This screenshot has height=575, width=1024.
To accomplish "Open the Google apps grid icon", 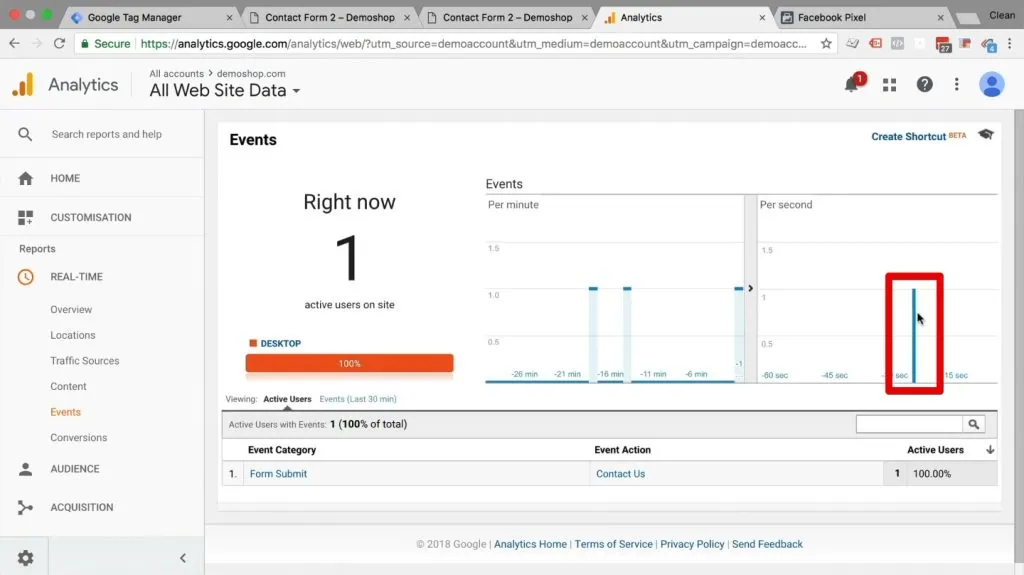I will click(x=889, y=84).
